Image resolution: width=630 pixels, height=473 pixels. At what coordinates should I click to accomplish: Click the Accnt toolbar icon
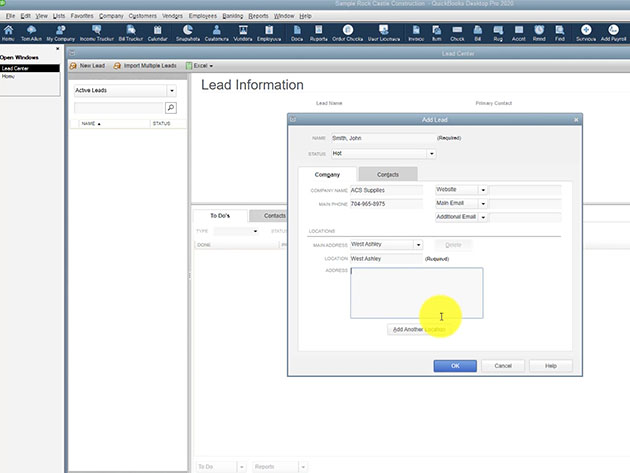coord(519,33)
